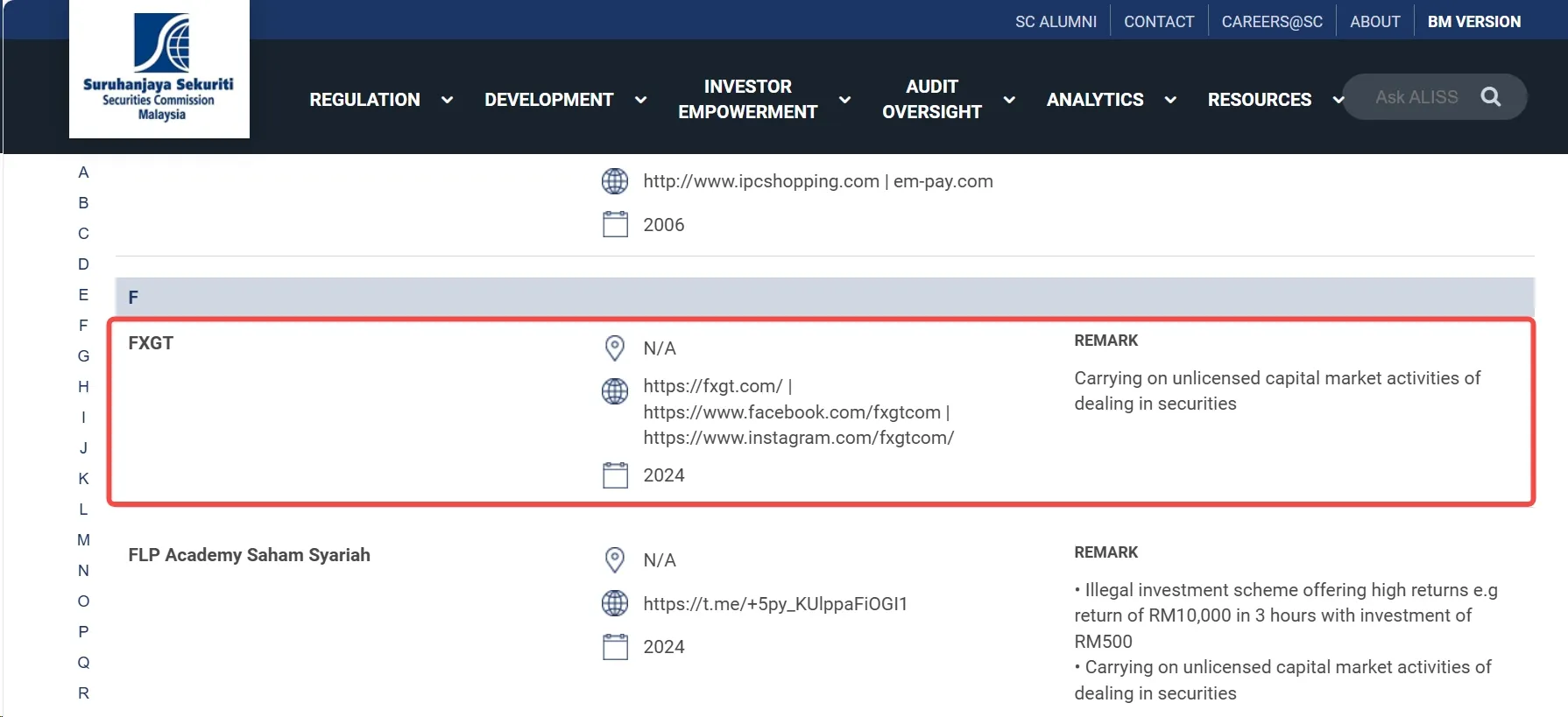Click the calendar icon beside 2006
Image resolution: width=1568 pixels, height=717 pixels.
pos(615,224)
